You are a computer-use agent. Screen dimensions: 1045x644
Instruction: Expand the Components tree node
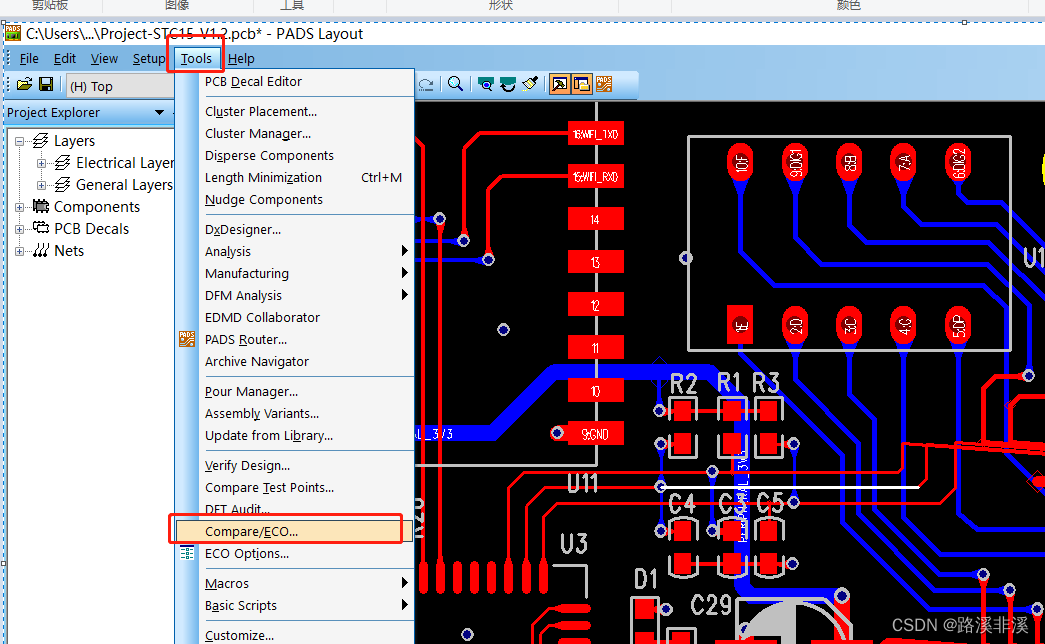(19, 207)
